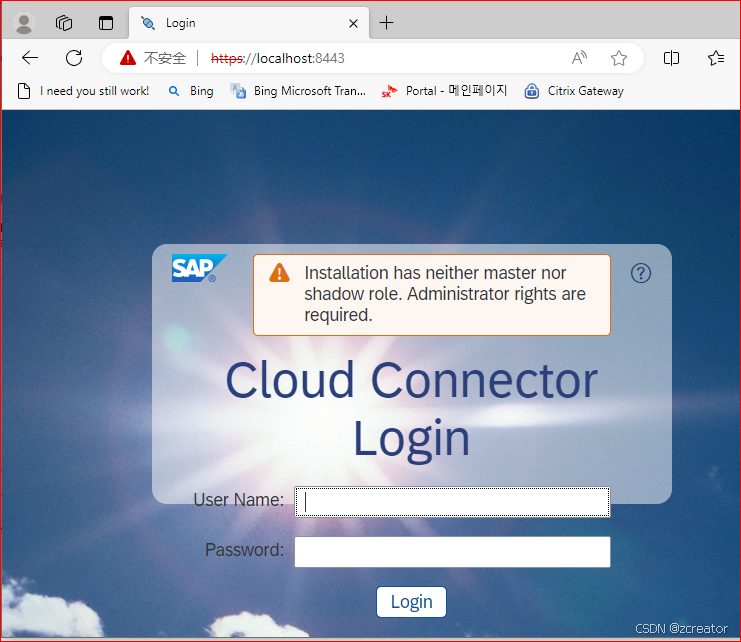Select the Login browser tab
The height and width of the screenshot is (642, 741).
pyautogui.click(x=249, y=23)
